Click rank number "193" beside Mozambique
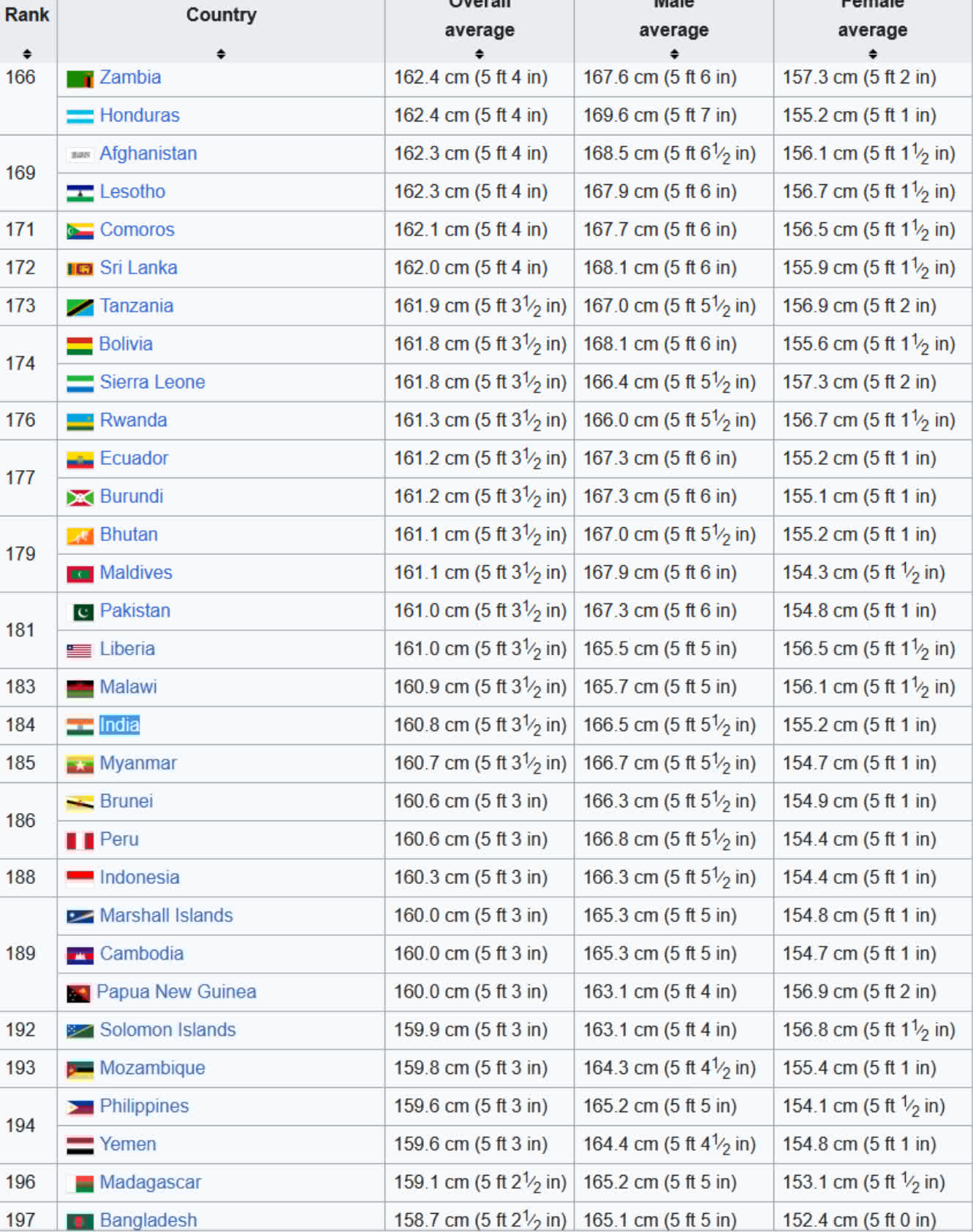Viewport: 973px width, 1232px height. click(x=20, y=1067)
